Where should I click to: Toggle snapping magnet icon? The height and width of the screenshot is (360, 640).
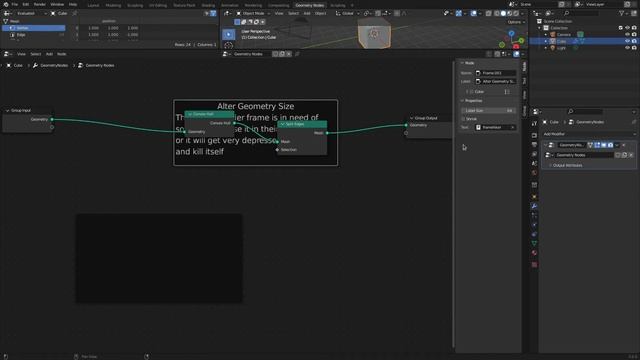[x=378, y=13]
